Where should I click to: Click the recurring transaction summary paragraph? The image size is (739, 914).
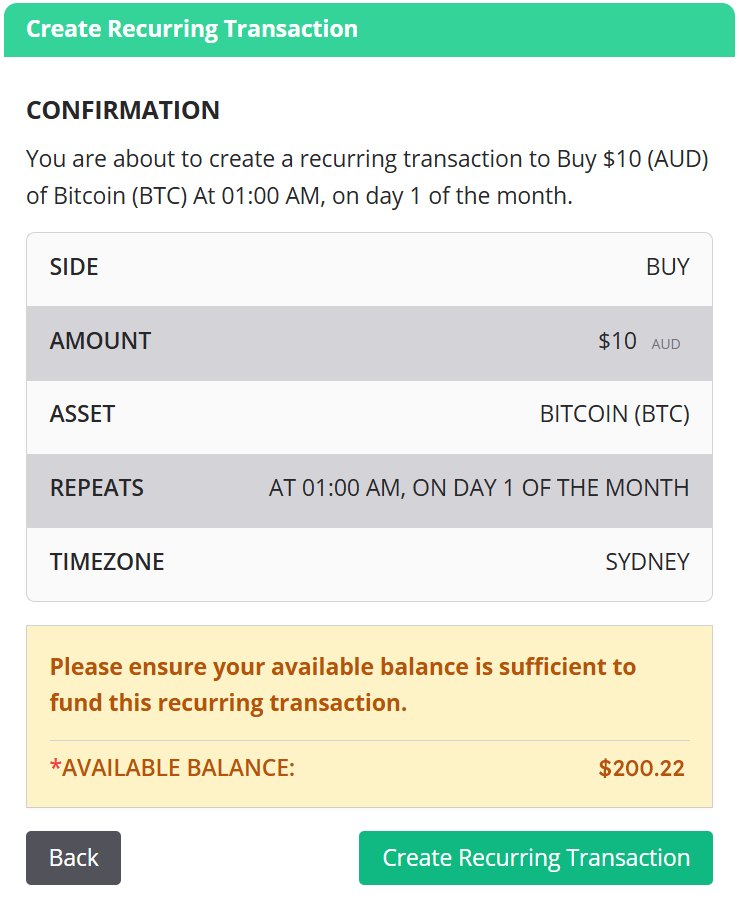[x=367, y=177]
